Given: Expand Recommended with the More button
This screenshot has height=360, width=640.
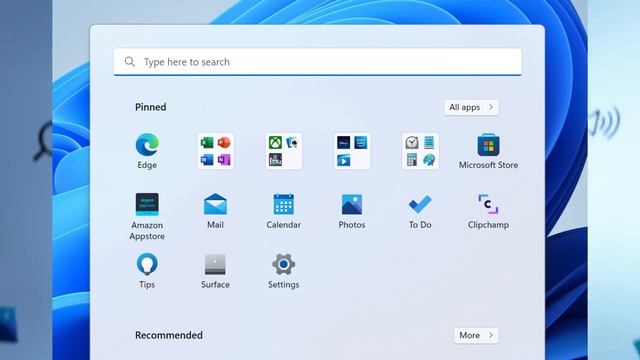Looking at the screenshot, I should [x=476, y=336].
